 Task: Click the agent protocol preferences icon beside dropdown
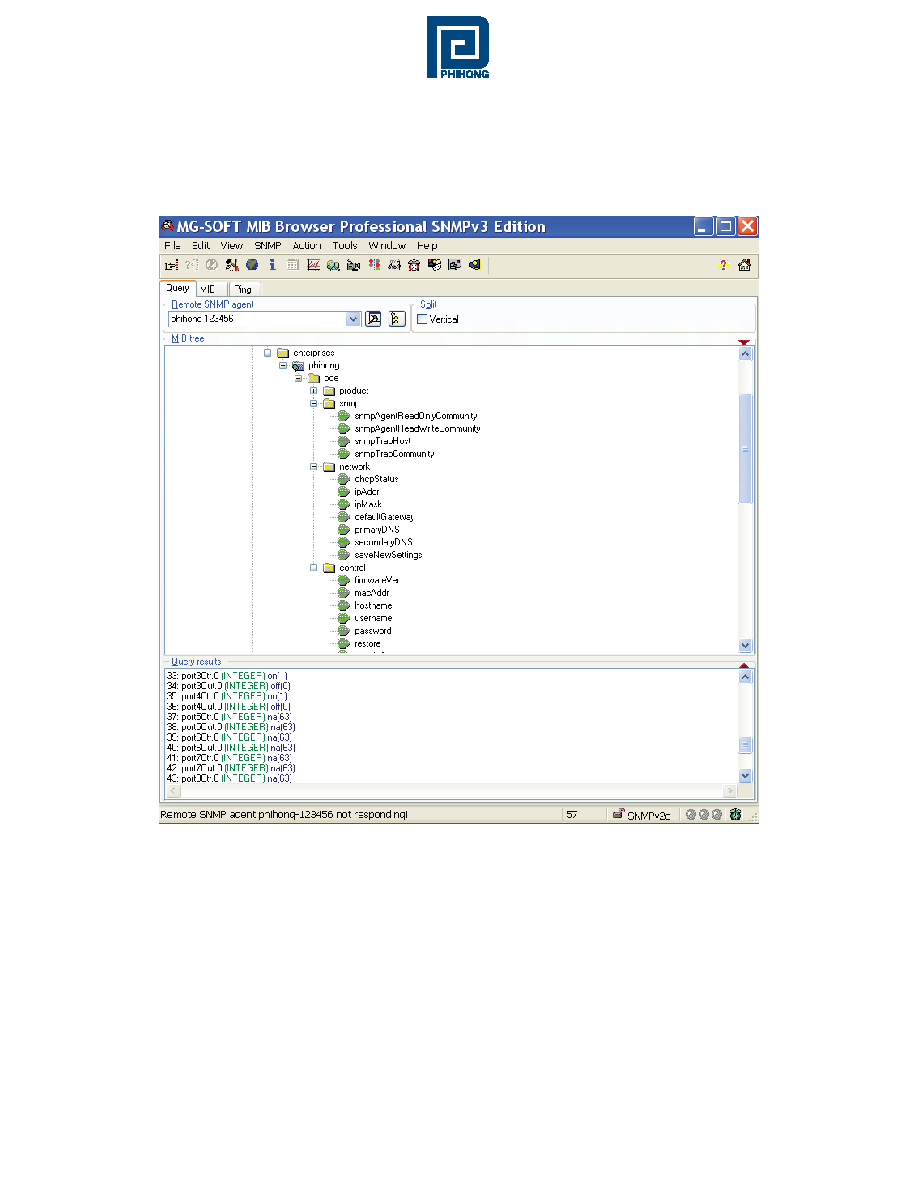[373, 319]
